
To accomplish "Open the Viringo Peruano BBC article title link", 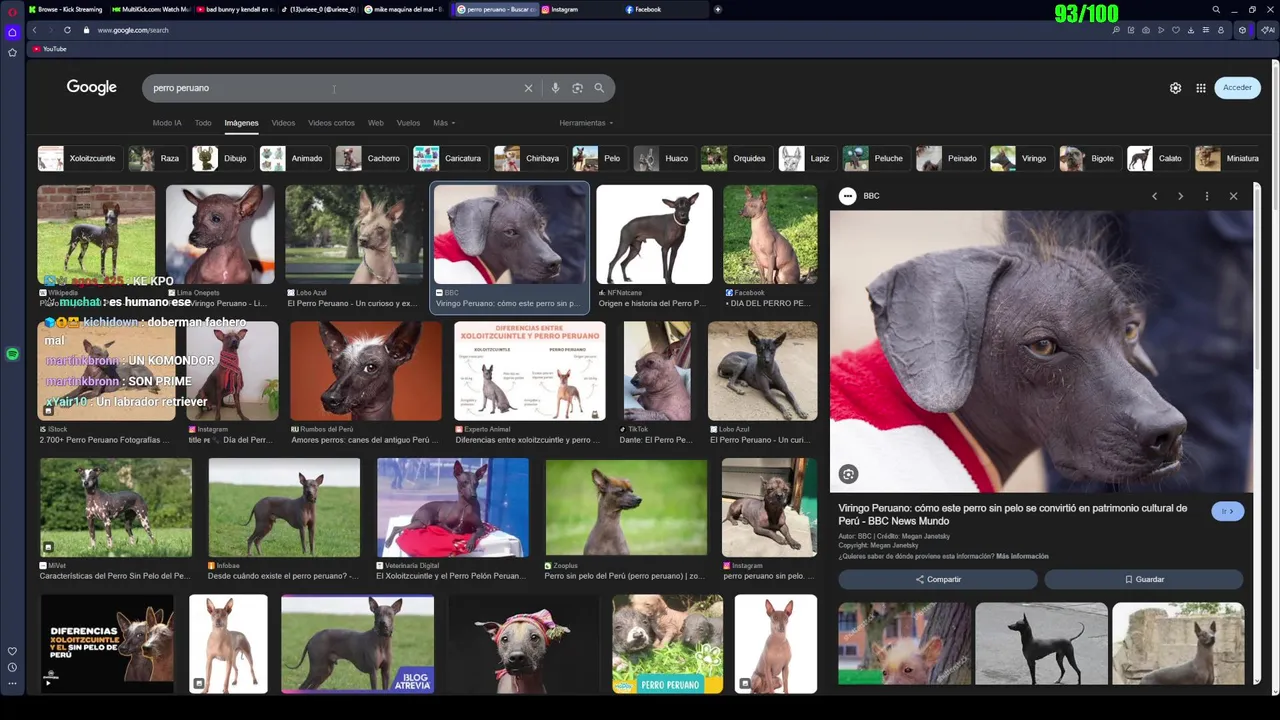I will pyautogui.click(x=1013, y=514).
